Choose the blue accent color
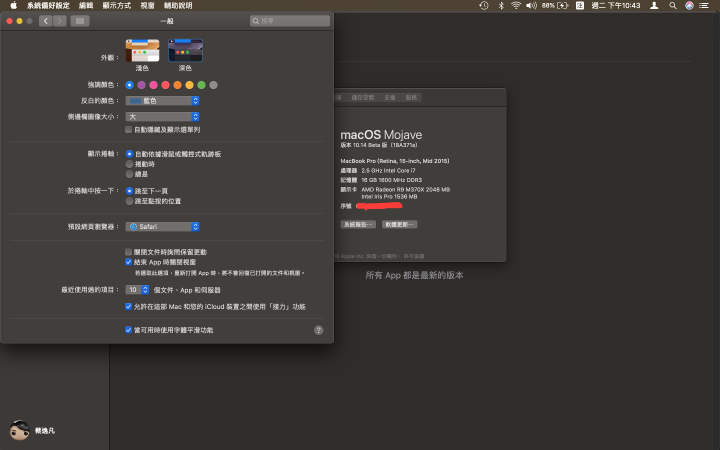This screenshot has height=450, width=720. point(129,85)
